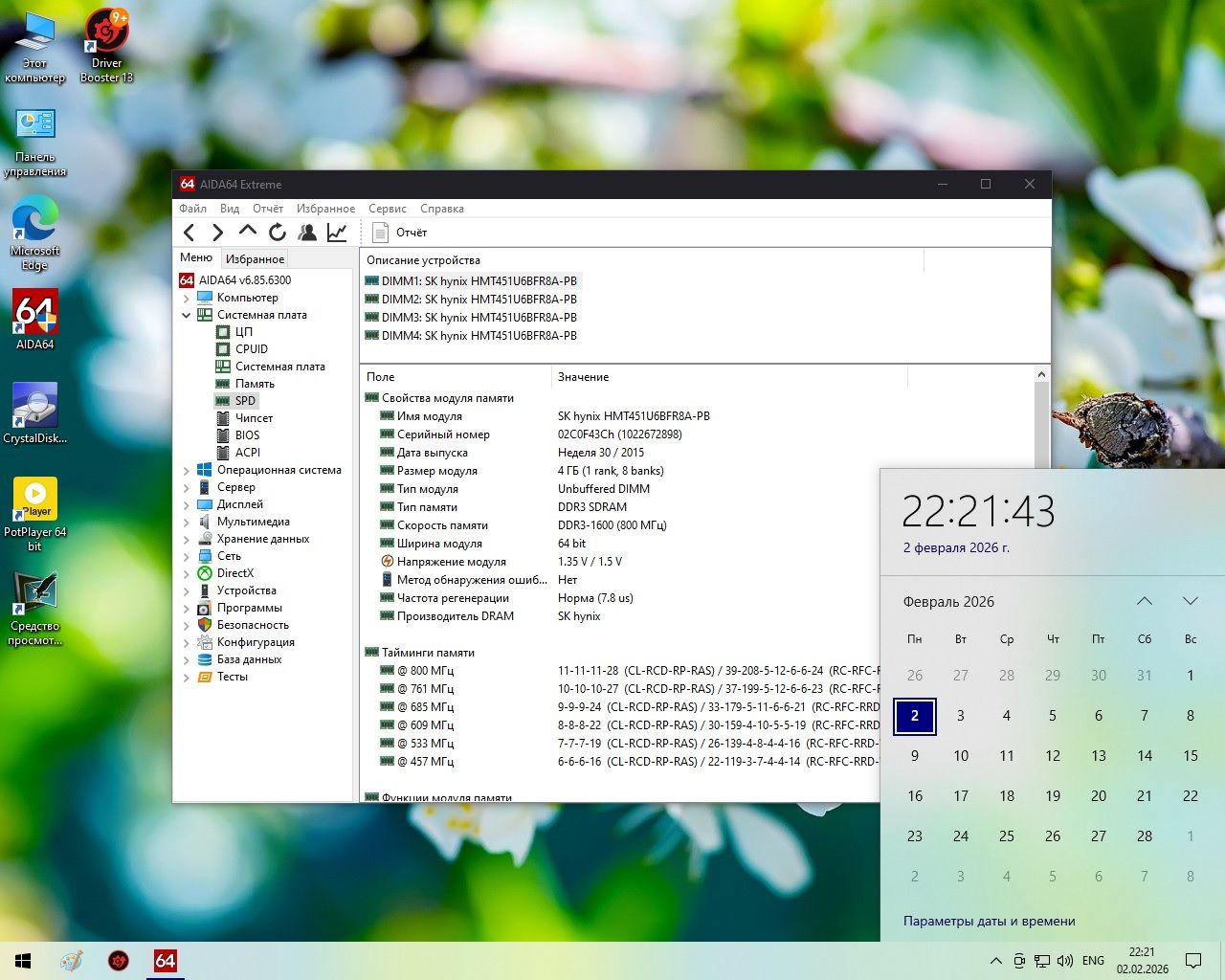Go forward with the AIDA64 forward arrow
Viewport: 1225px width, 980px height.
218,233
